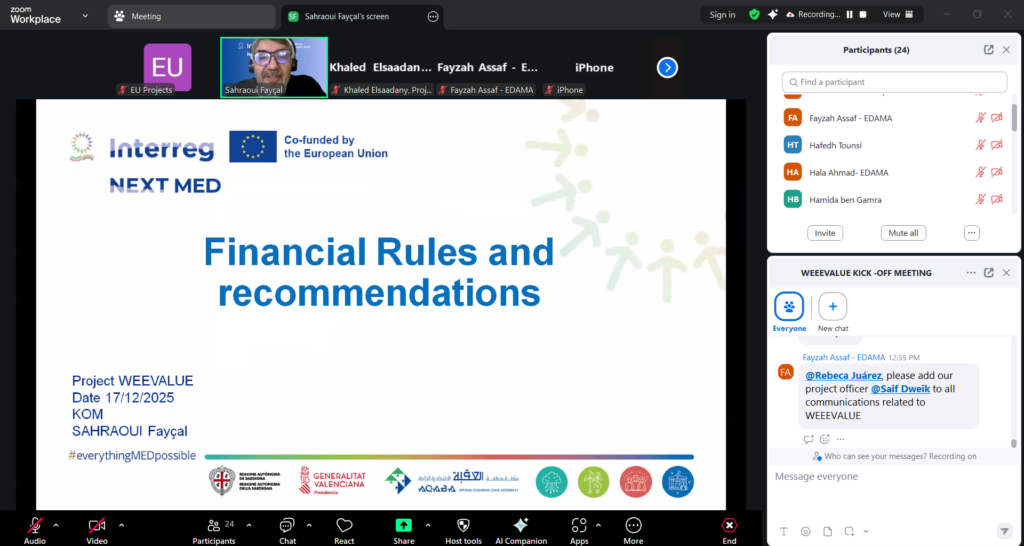Launch the AI Companion sparkle icon

click(520, 525)
